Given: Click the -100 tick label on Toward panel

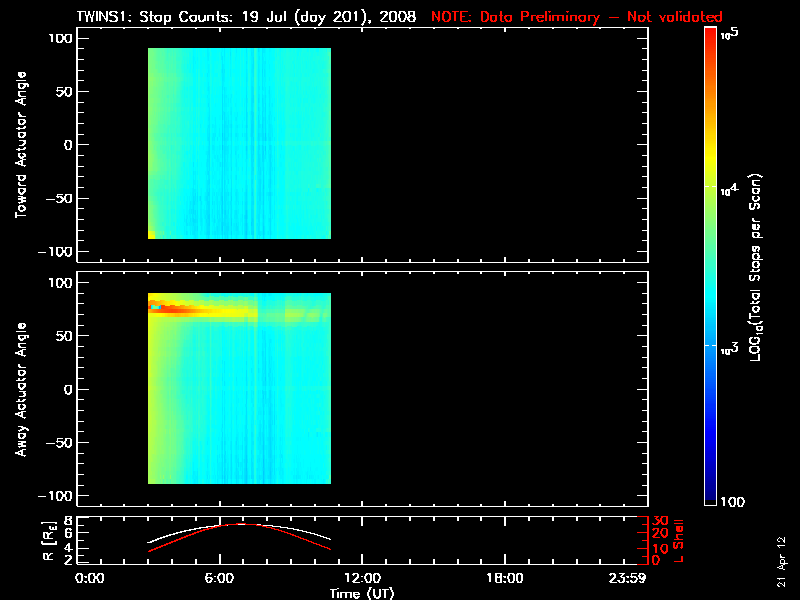Looking at the screenshot, I should [55, 252].
